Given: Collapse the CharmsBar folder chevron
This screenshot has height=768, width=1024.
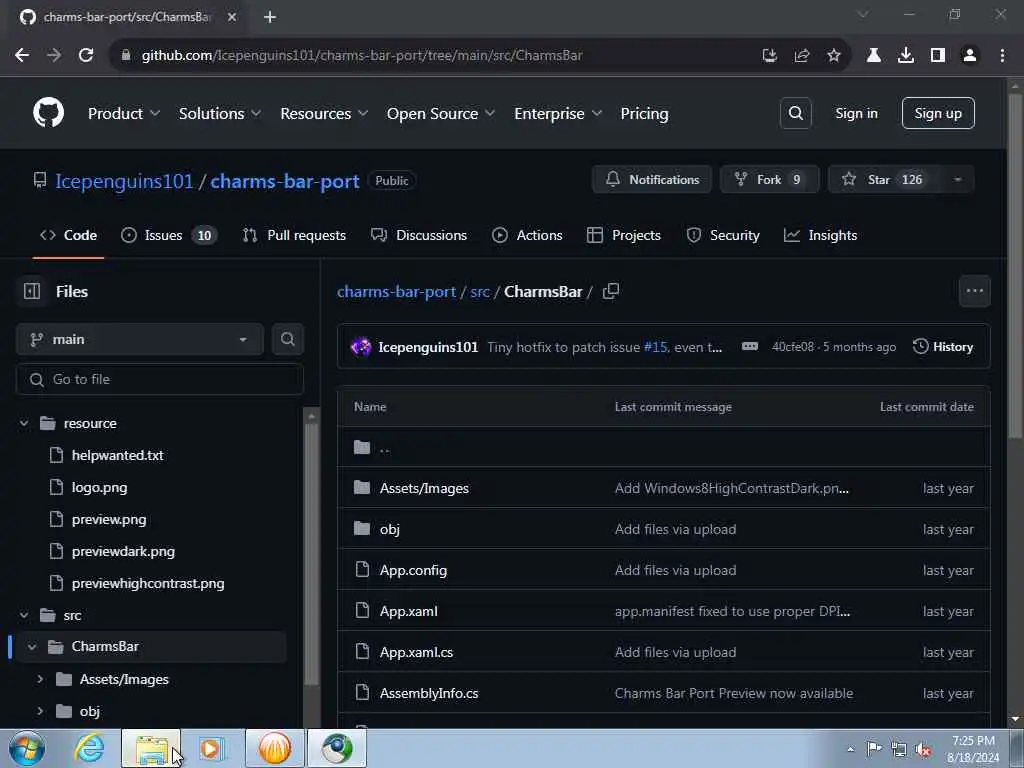Looking at the screenshot, I should [x=32, y=647].
